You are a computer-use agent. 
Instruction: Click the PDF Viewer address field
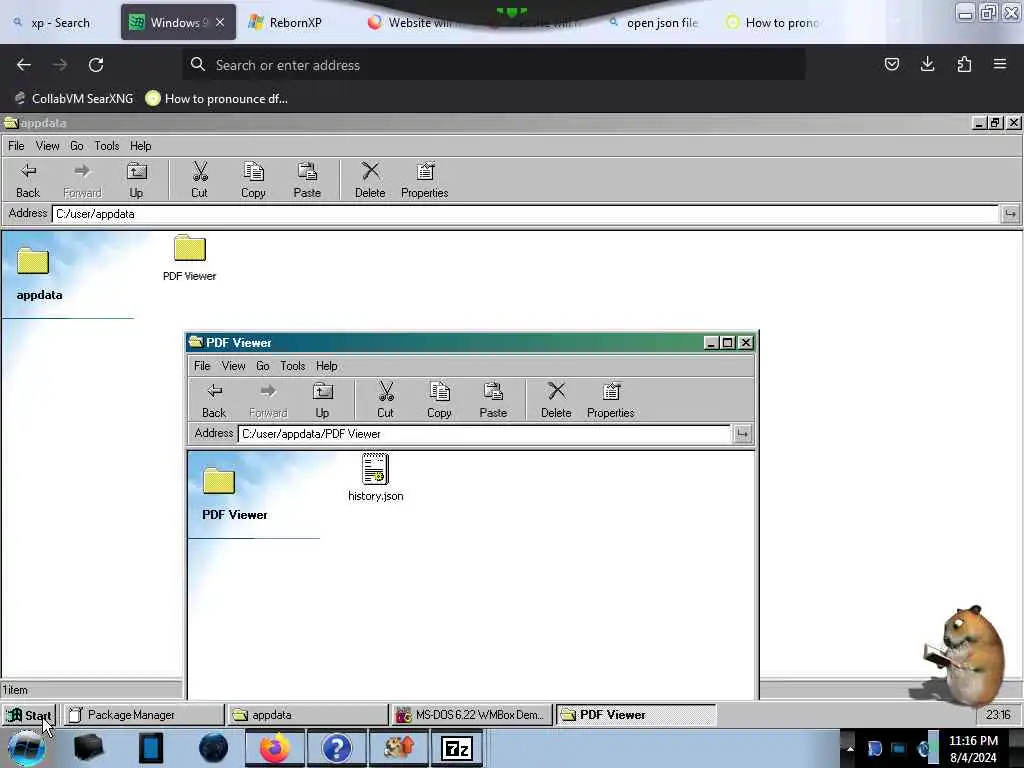485,434
